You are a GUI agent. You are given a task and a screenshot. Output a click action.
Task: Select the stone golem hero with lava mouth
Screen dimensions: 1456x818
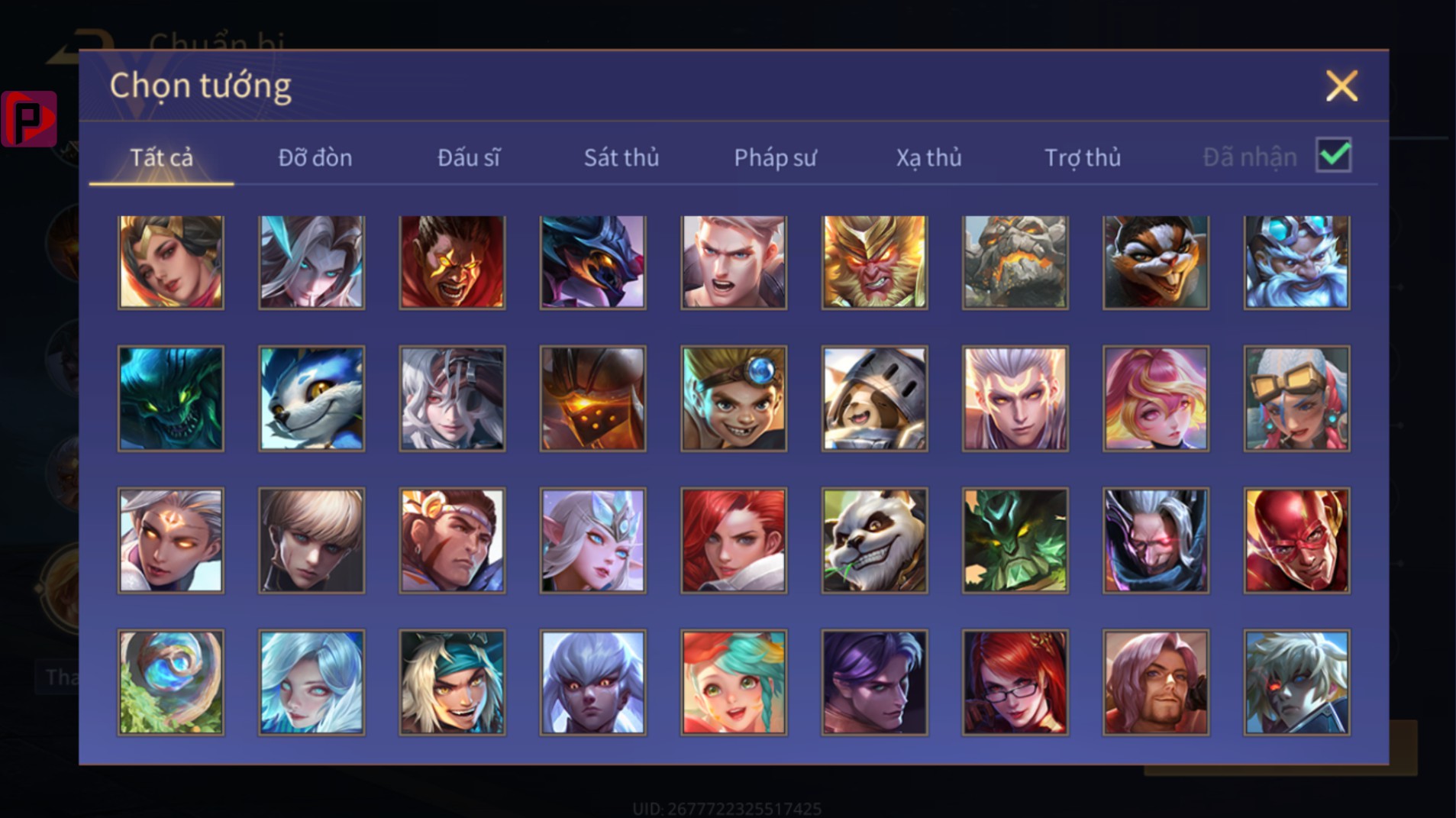coord(1015,262)
